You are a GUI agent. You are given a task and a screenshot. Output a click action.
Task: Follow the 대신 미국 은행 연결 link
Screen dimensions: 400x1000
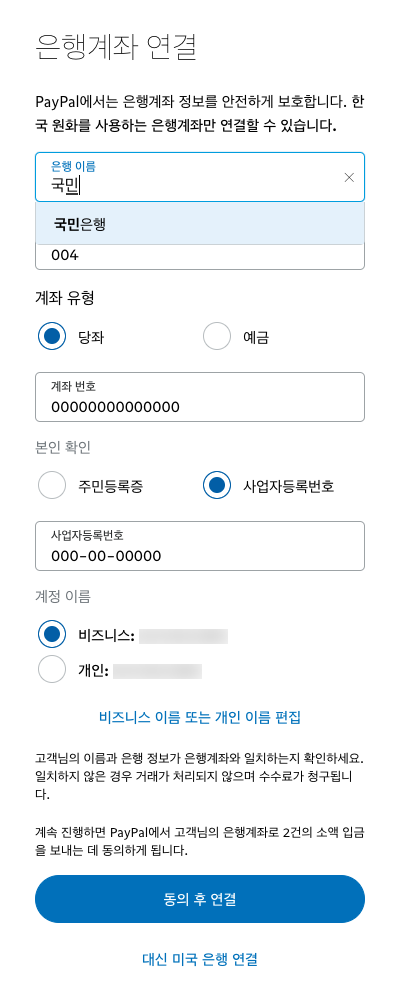(x=200, y=959)
